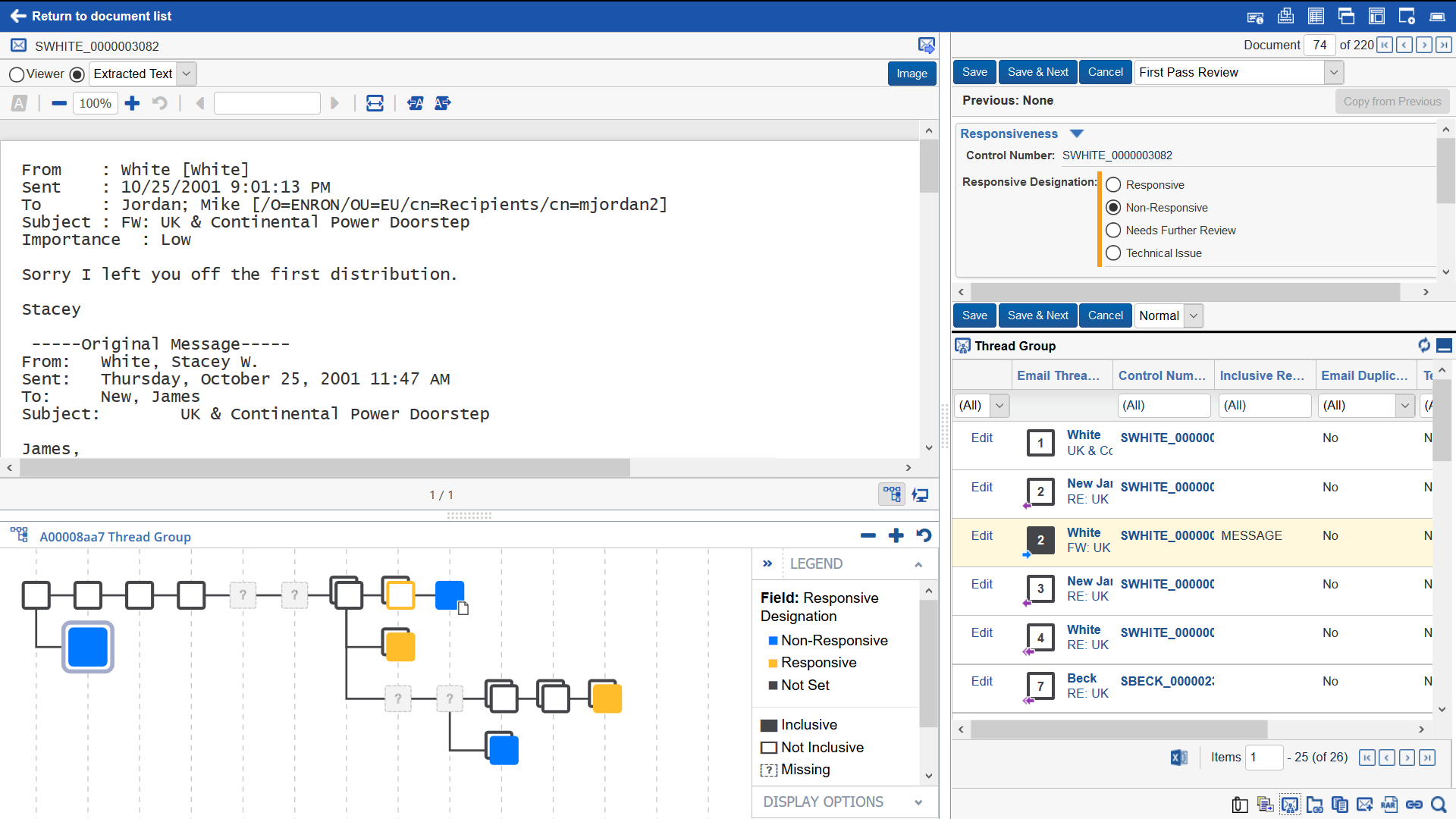Click the highlight terms icon labeled A

coord(19,103)
